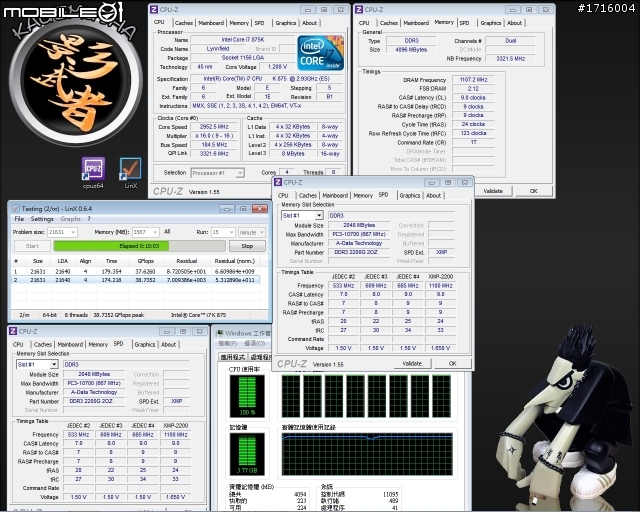Open the Graphs menu in LinX
Screen dimensions: 640x512
click(71, 219)
